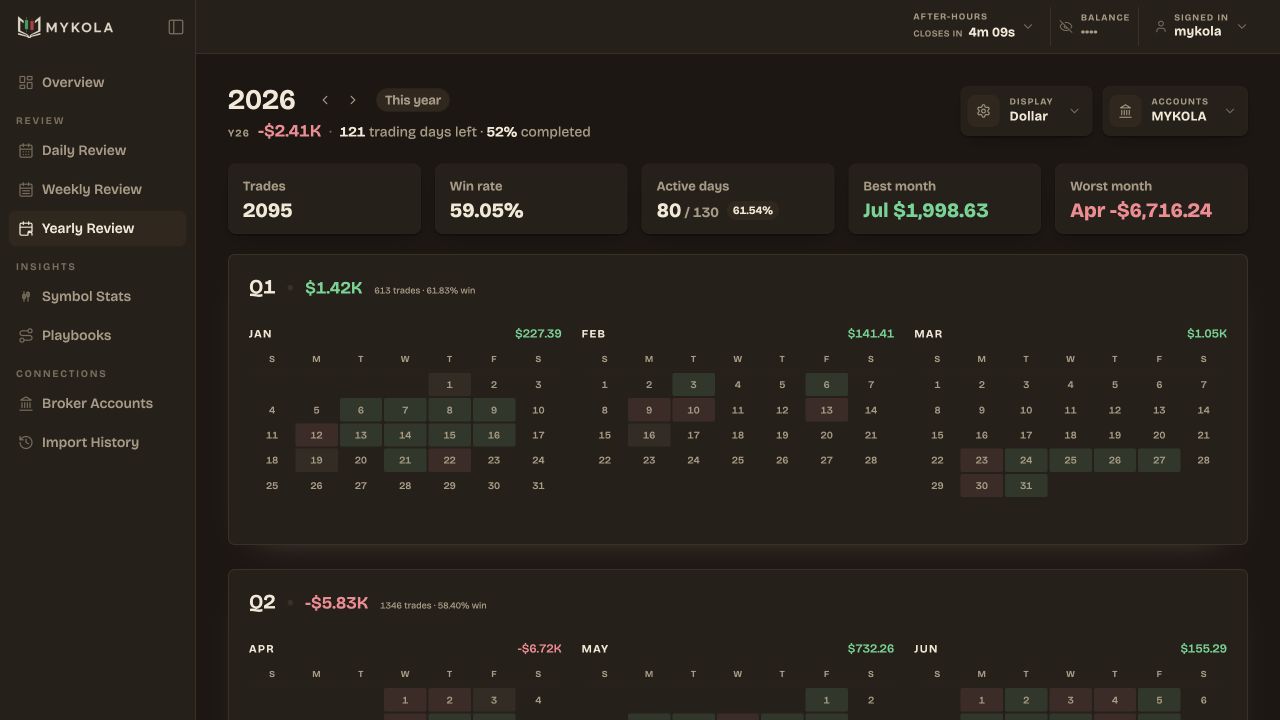Click the MYKOLA logo icon
This screenshot has width=1280, height=720.
pos(28,27)
